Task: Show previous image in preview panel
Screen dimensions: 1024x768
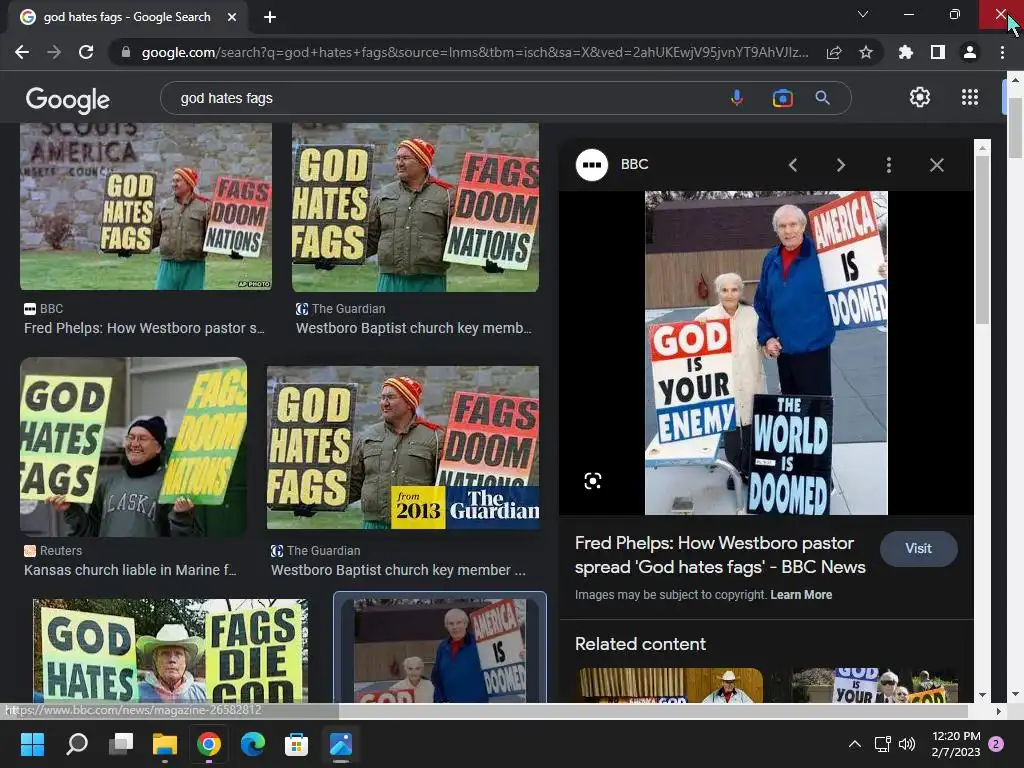Action: [793, 165]
